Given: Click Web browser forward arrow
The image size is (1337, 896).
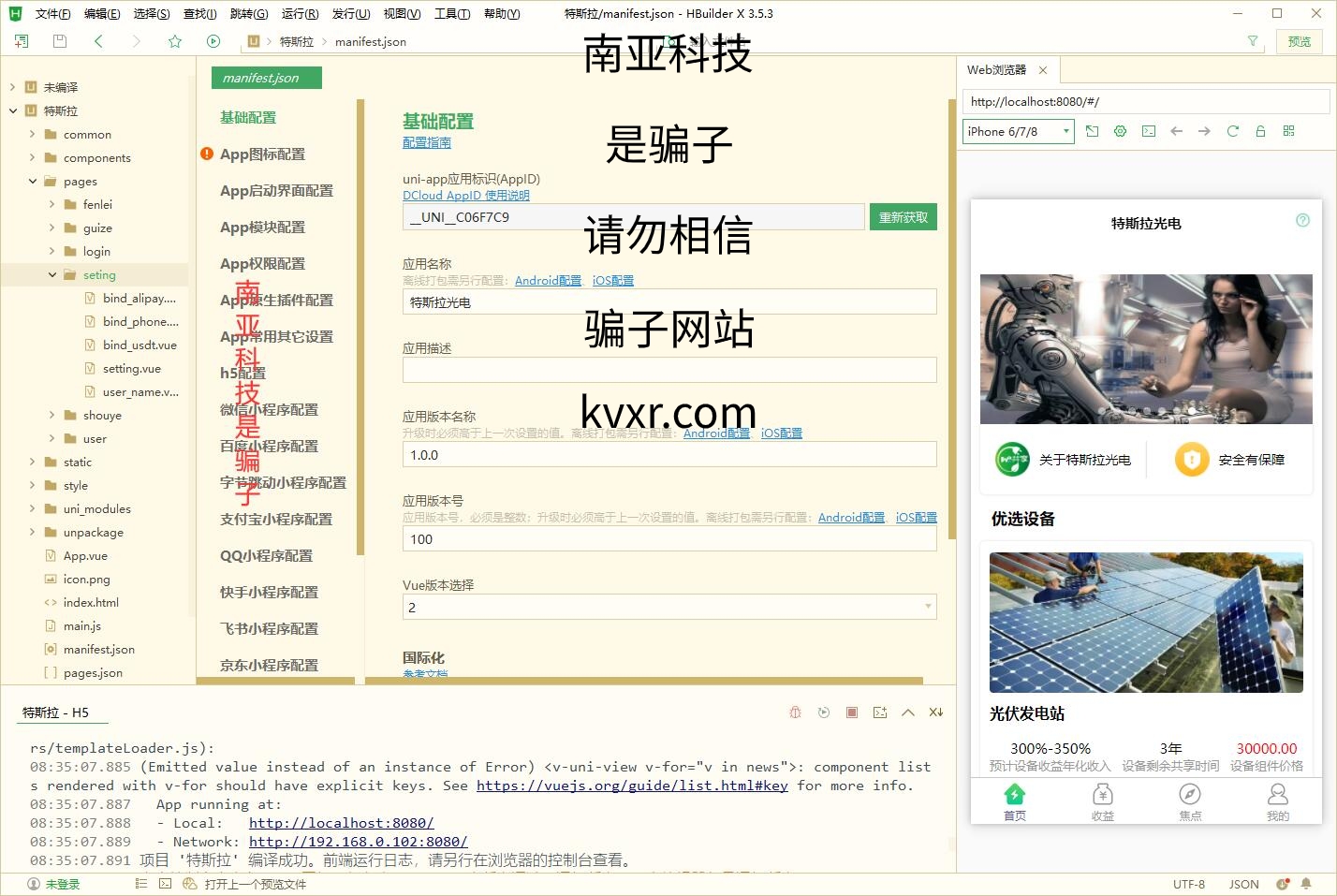Looking at the screenshot, I should (x=1205, y=131).
